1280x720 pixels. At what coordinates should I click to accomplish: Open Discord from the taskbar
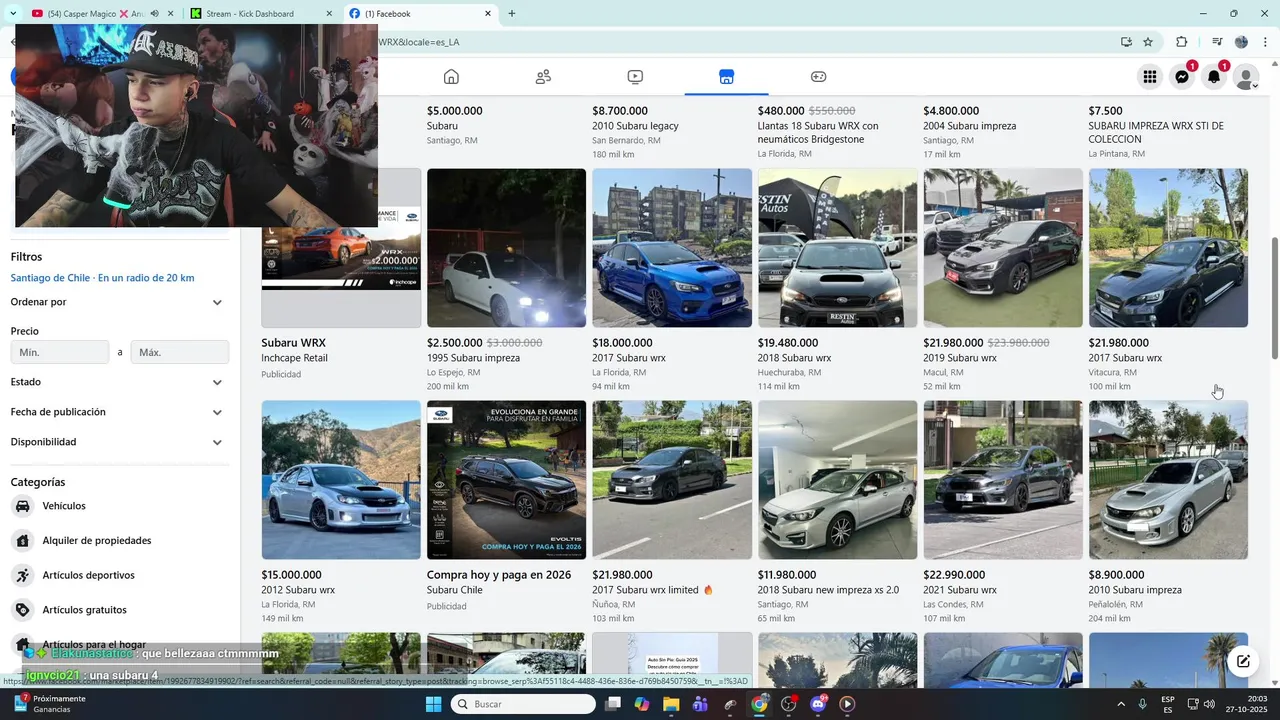[818, 704]
